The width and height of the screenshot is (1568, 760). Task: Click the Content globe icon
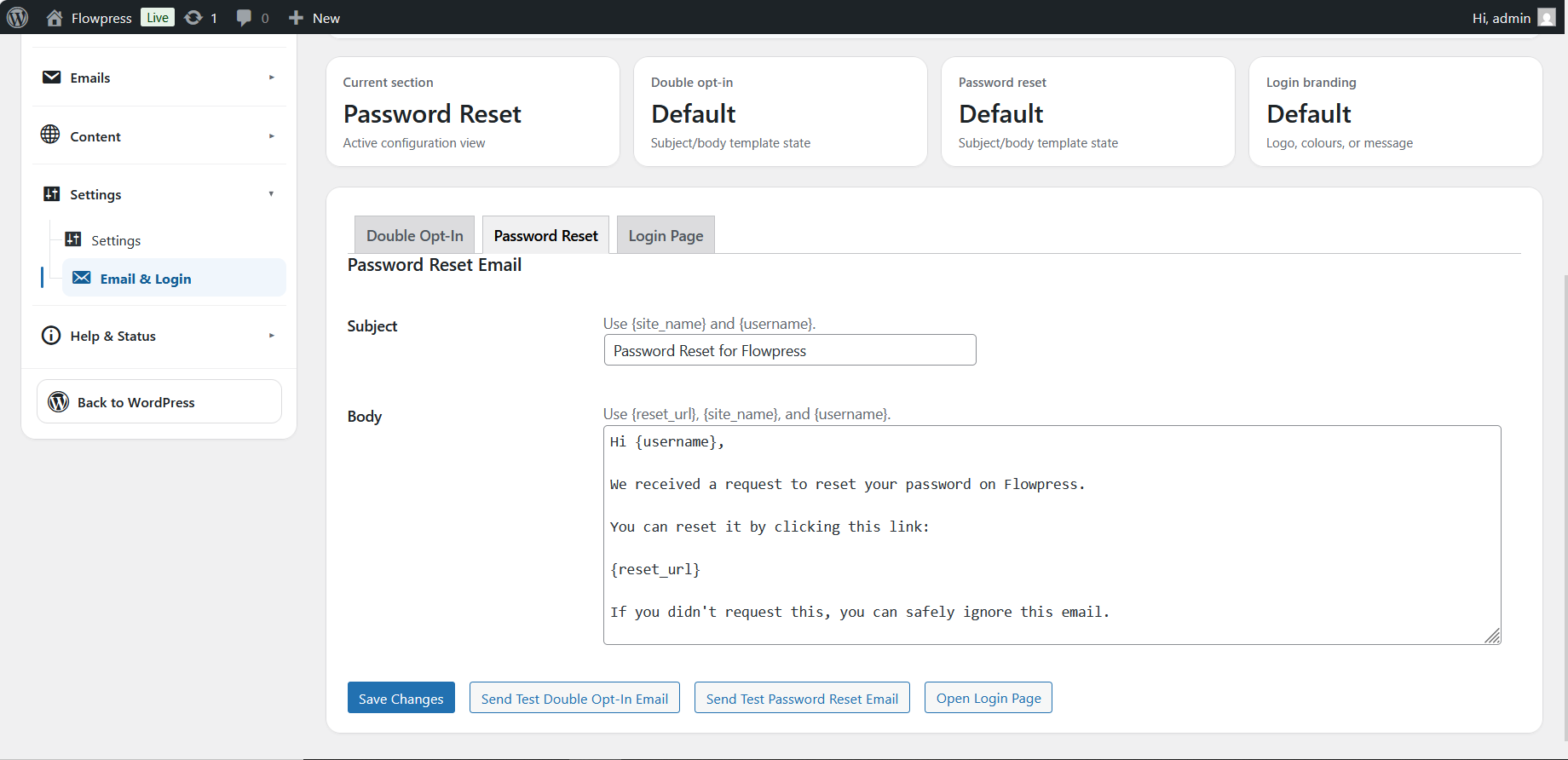click(50, 135)
